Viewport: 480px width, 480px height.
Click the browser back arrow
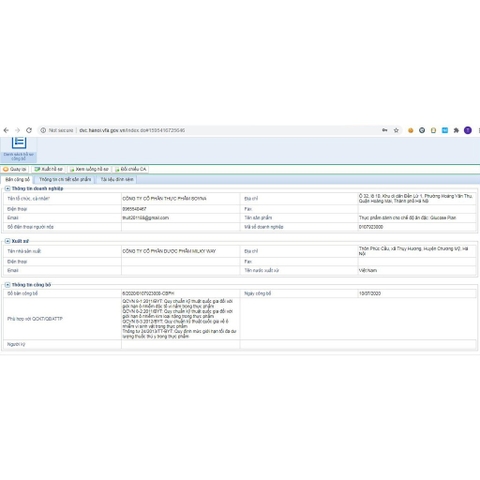click(6, 130)
